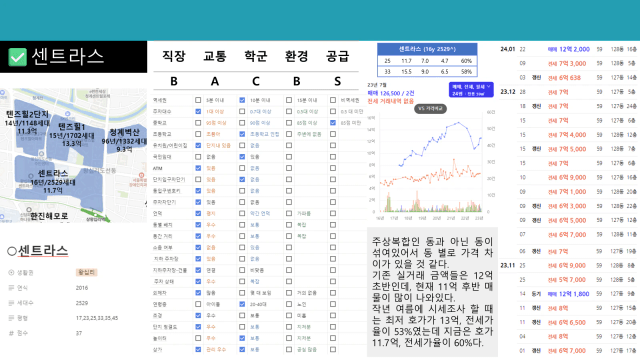Open the 교통 category tab
Image resolution: width=640 pixels, height=360 pixels.
click(215, 56)
